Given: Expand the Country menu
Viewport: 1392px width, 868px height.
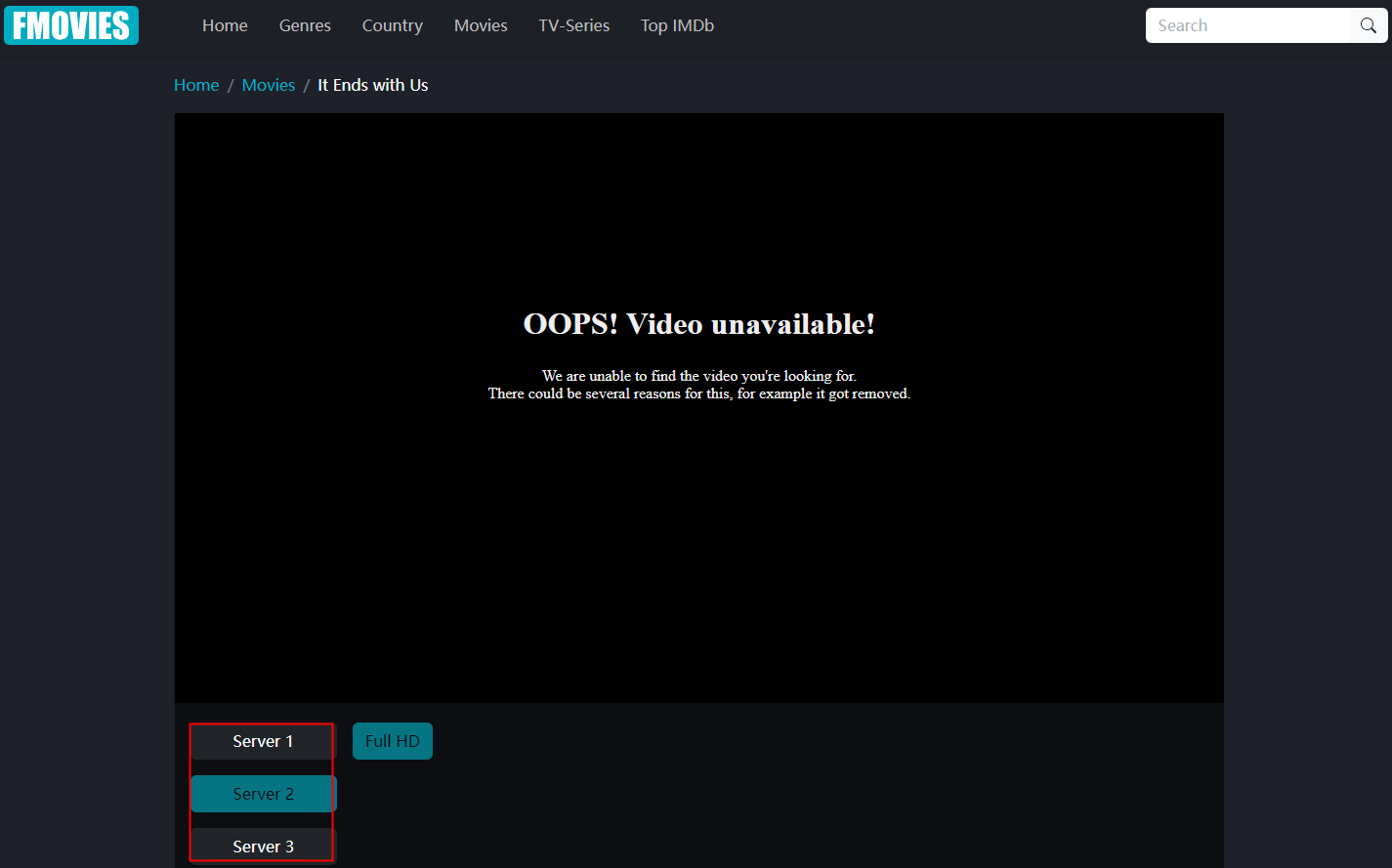Looking at the screenshot, I should 392,25.
